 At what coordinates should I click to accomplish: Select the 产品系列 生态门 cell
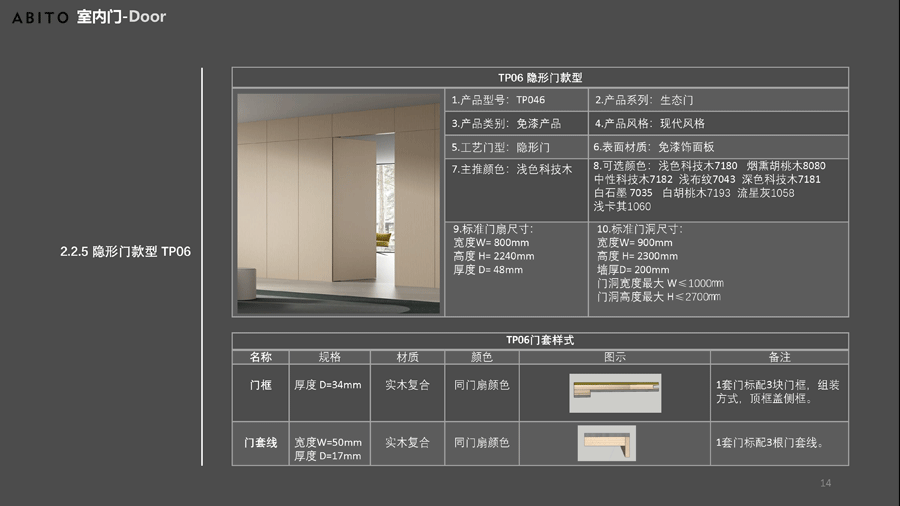(718, 100)
